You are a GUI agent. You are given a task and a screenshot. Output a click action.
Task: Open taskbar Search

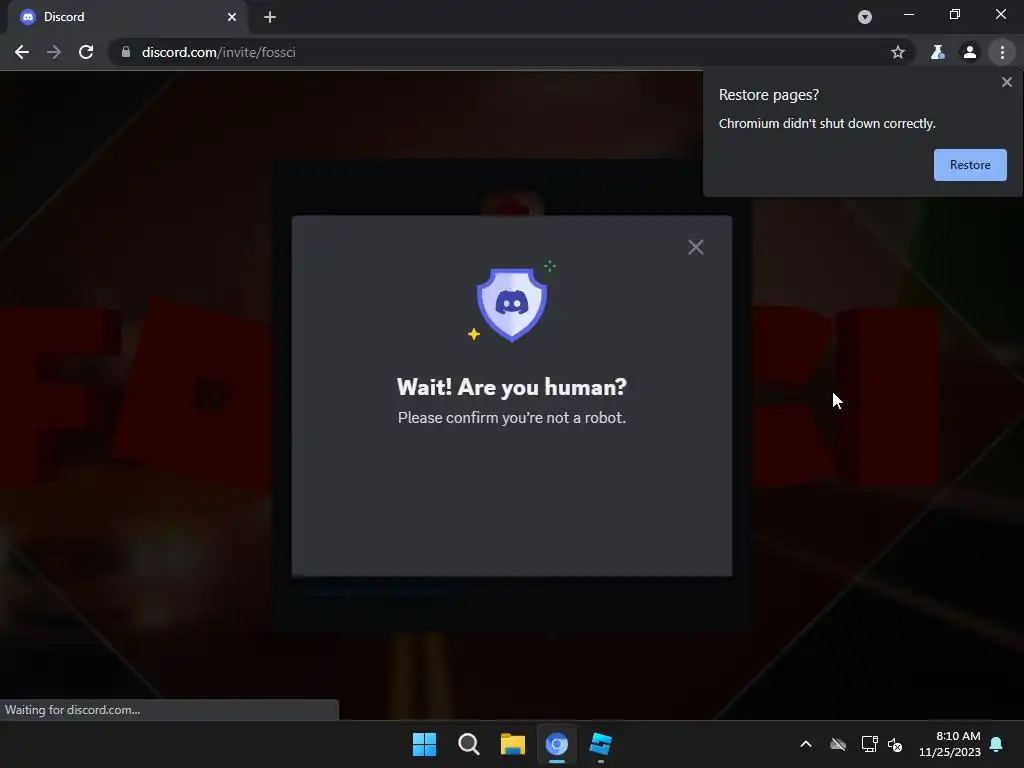(469, 744)
